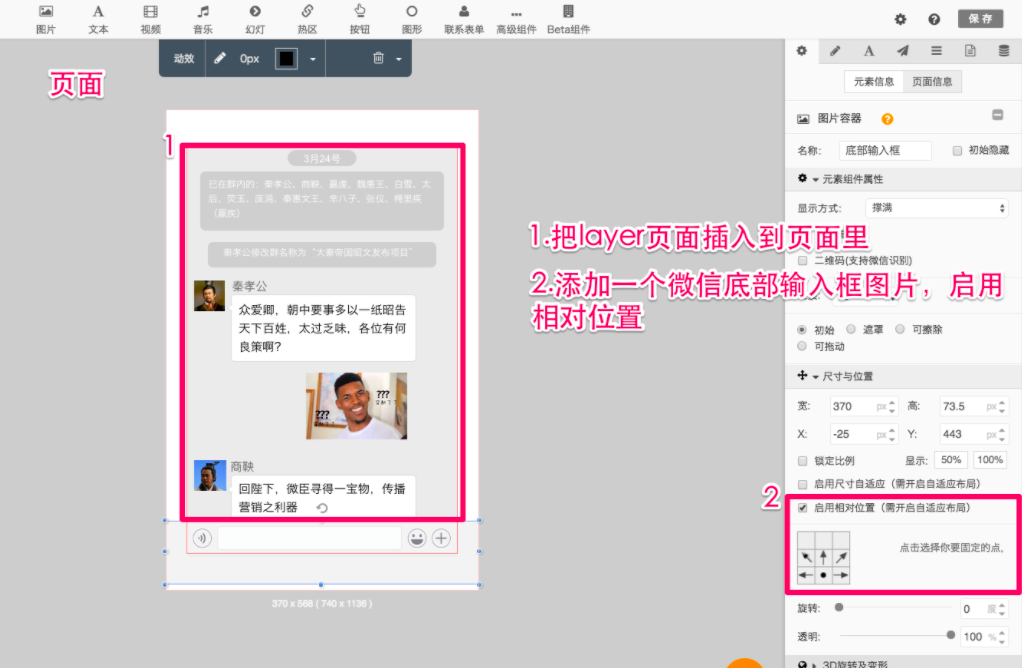1022x668 pixels.
Task: Open the paper plane tab in properties panel
Action: 902,51
